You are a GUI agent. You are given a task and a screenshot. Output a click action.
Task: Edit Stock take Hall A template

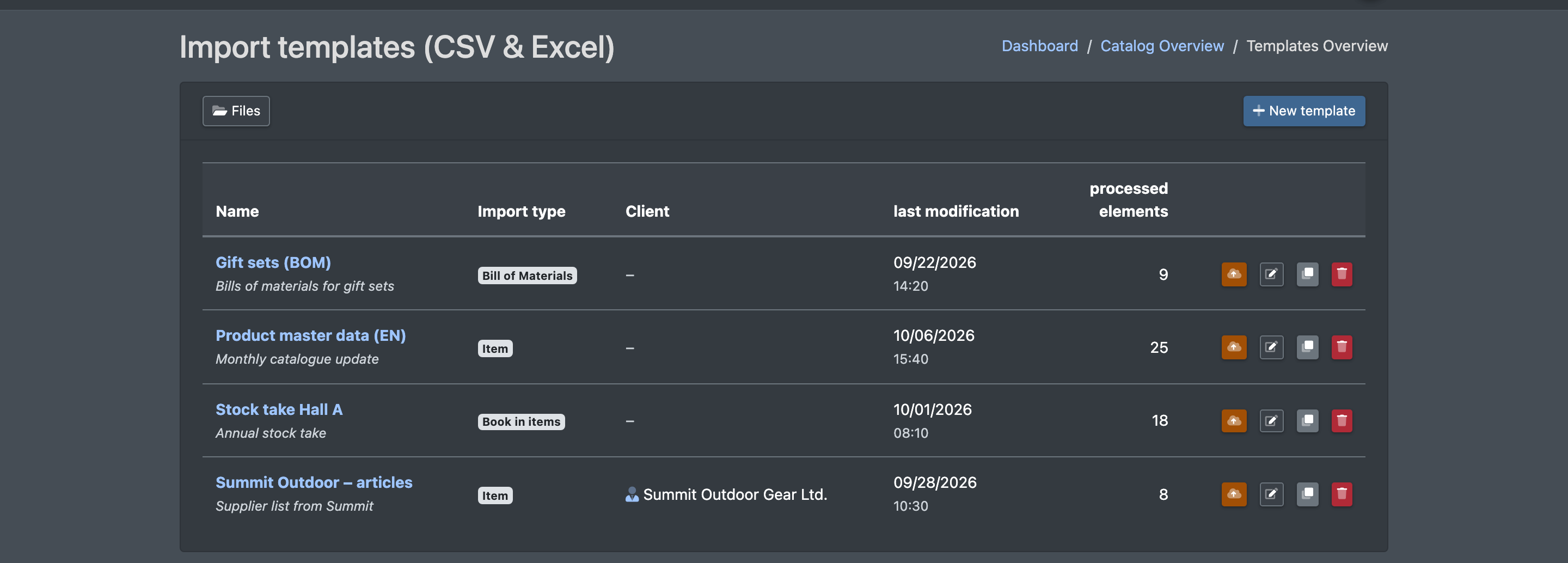pyautogui.click(x=1271, y=420)
